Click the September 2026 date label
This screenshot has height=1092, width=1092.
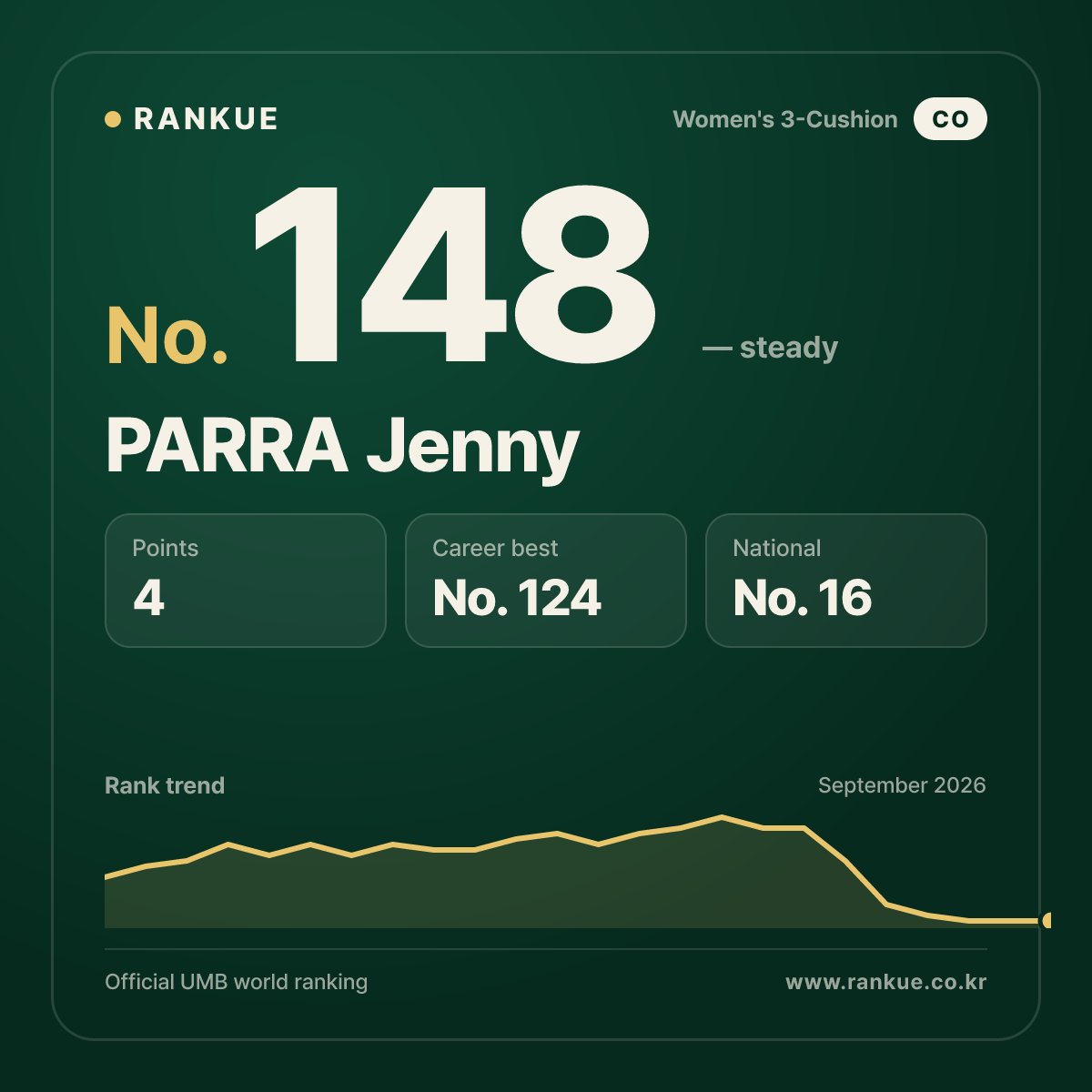[x=902, y=785]
